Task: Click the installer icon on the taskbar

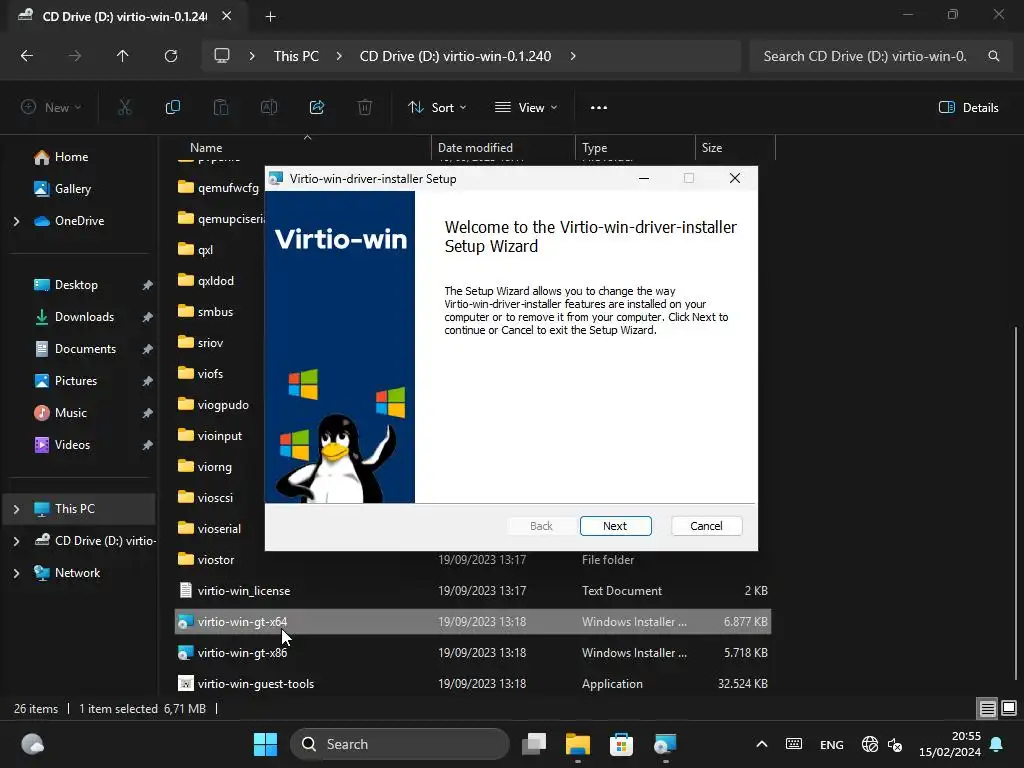Action: tap(665, 744)
